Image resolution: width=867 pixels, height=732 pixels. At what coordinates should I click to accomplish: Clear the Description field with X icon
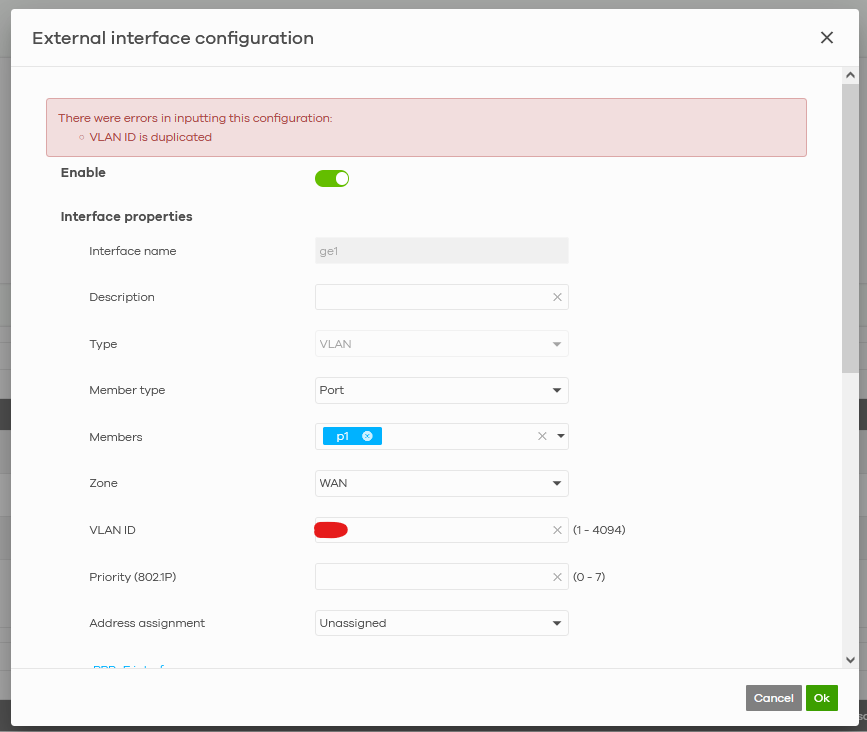tap(557, 297)
